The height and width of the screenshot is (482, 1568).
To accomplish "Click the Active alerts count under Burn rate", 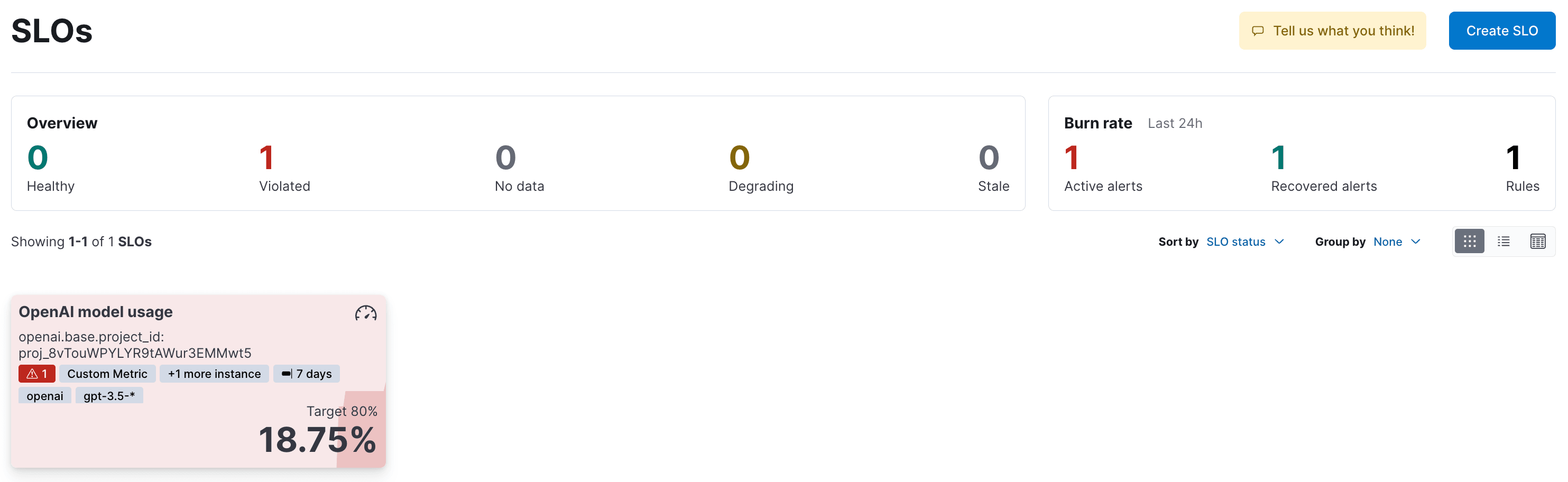I will point(1072,157).
